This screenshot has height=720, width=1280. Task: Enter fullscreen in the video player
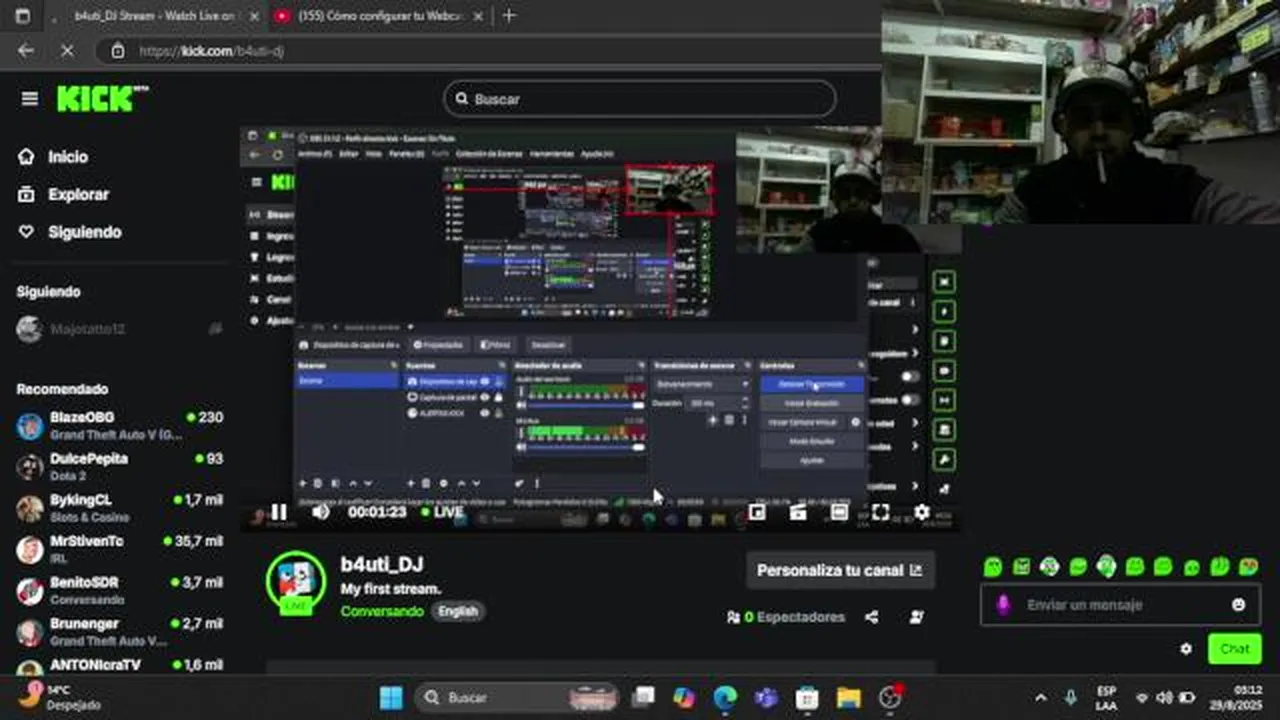[880, 512]
